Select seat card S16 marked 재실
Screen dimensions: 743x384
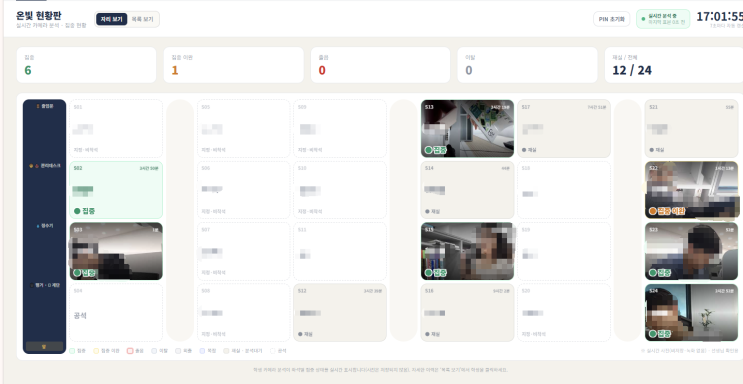click(467, 312)
